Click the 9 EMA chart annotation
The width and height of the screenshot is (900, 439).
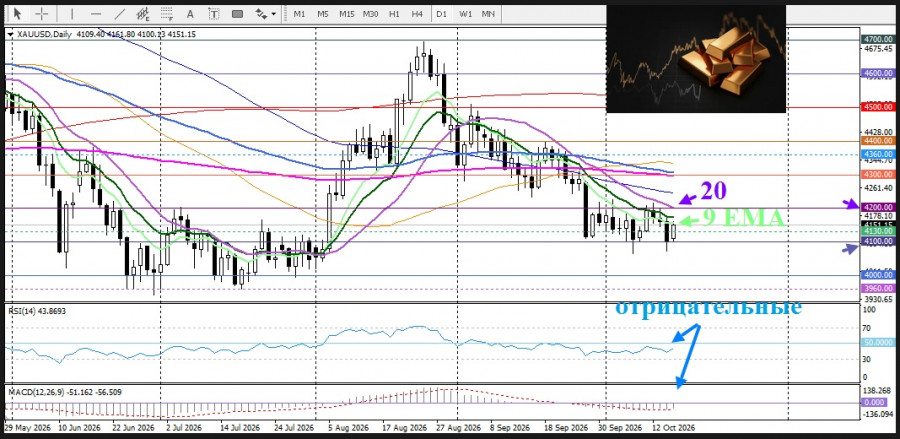coord(744,219)
